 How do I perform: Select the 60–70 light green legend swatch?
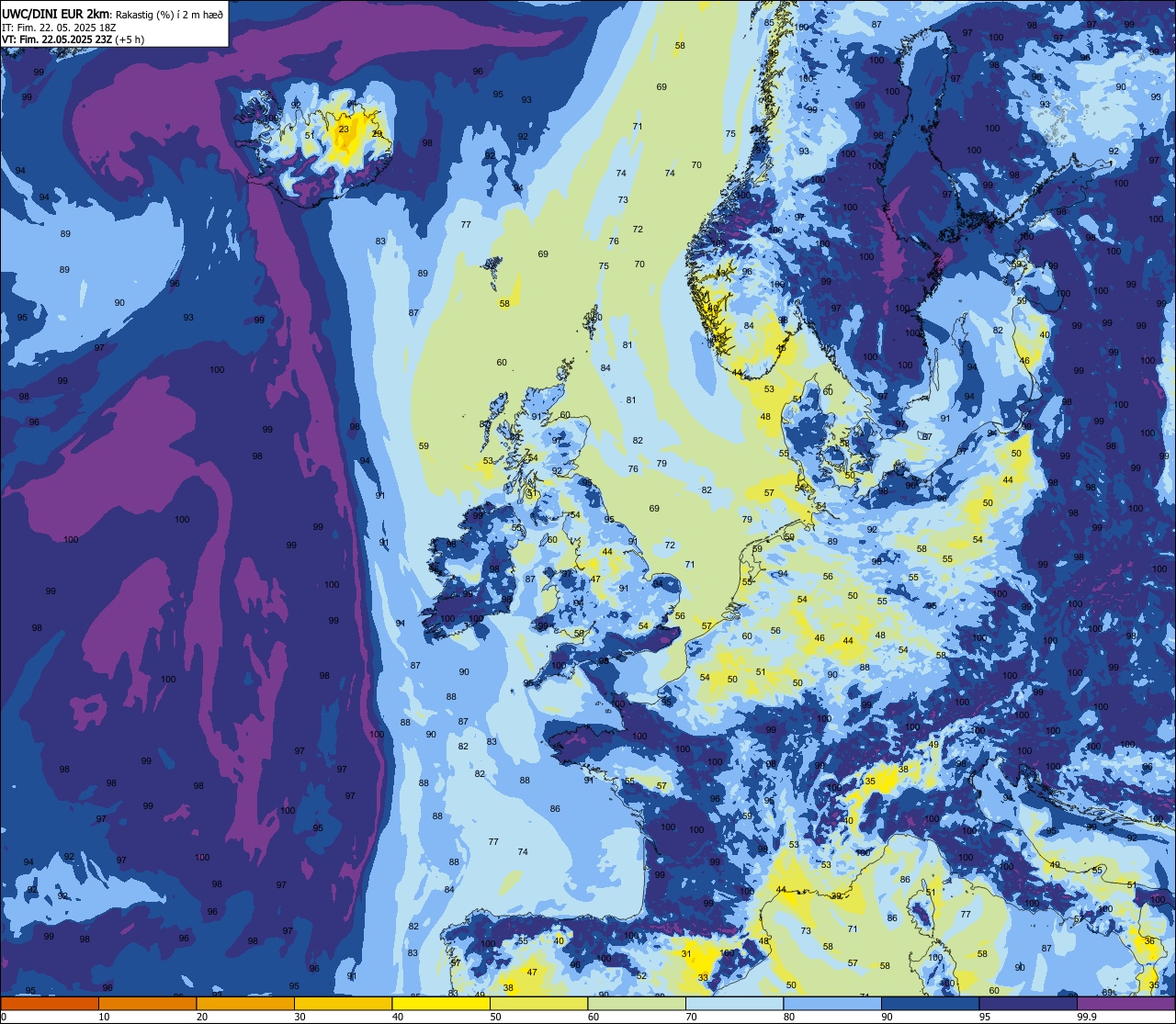636,1004
